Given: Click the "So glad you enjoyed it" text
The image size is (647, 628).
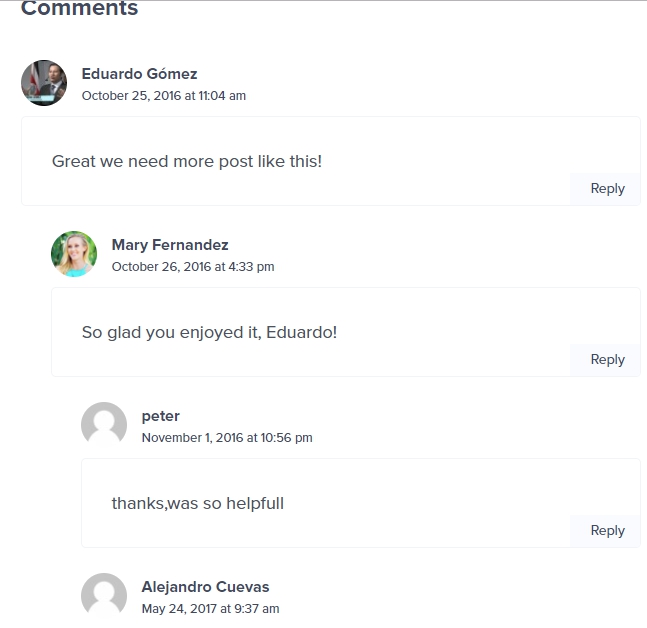Looking at the screenshot, I should (209, 332).
